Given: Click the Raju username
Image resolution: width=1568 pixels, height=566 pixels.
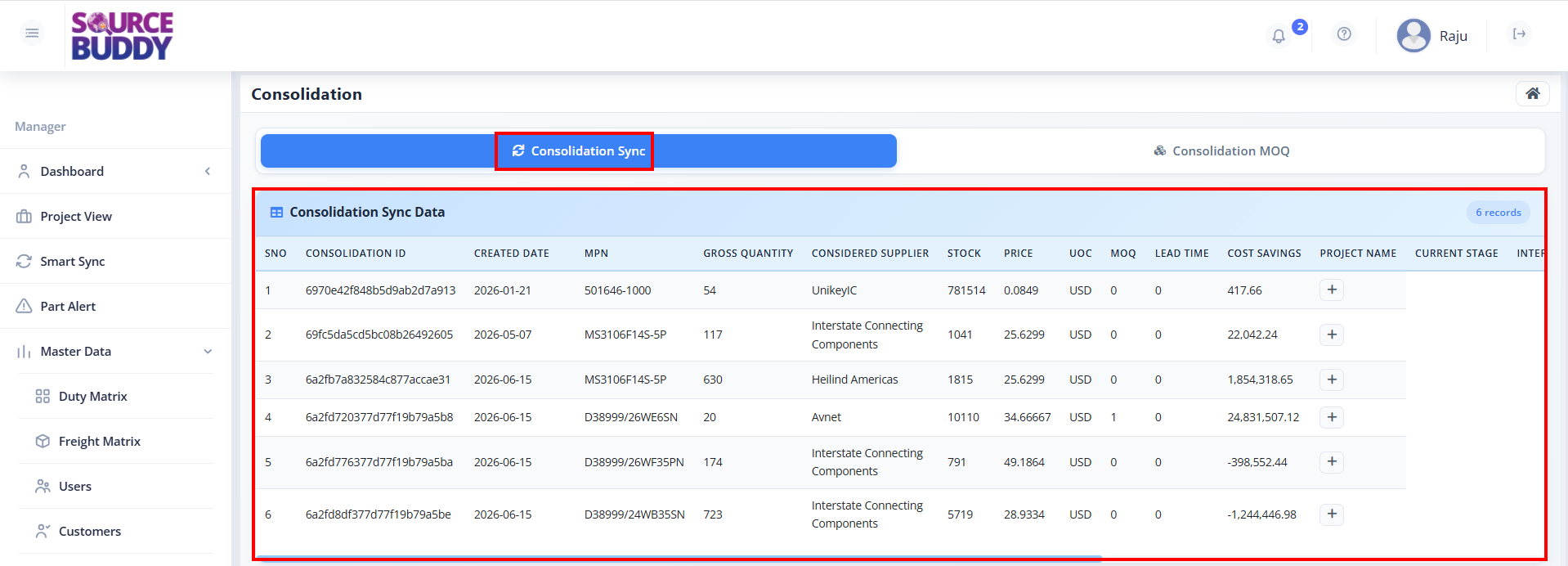Looking at the screenshot, I should 1453,36.
